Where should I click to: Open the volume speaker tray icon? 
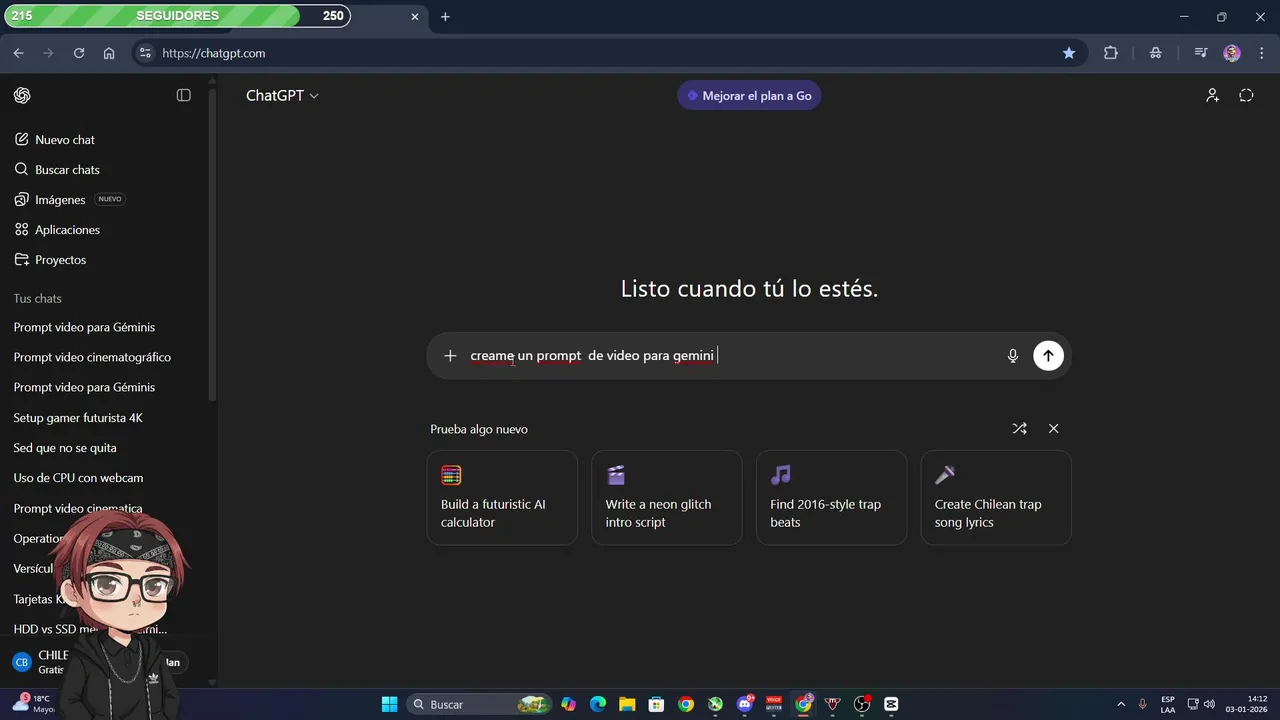1210,704
